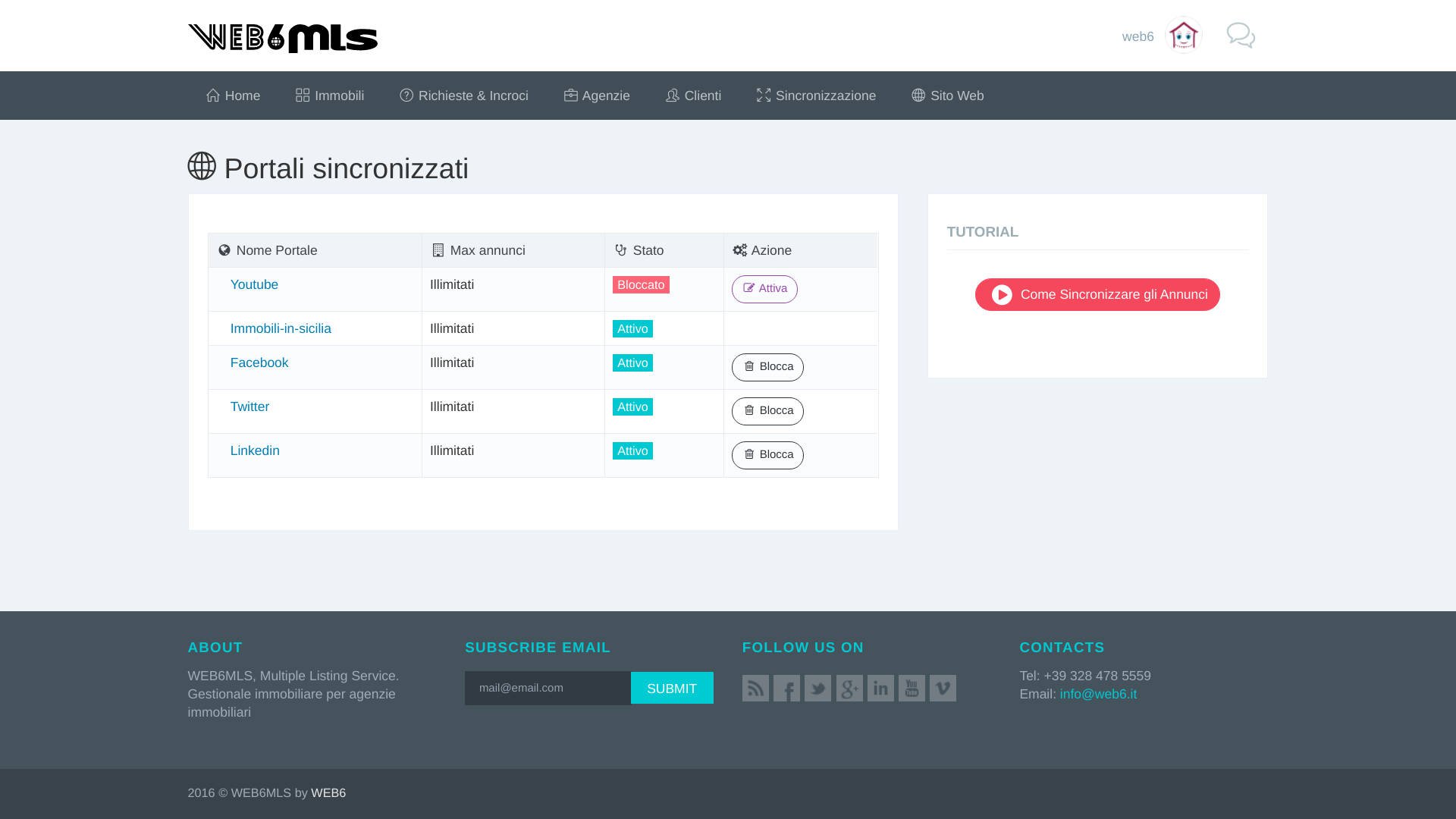Open the Sito Web menu

tap(947, 96)
